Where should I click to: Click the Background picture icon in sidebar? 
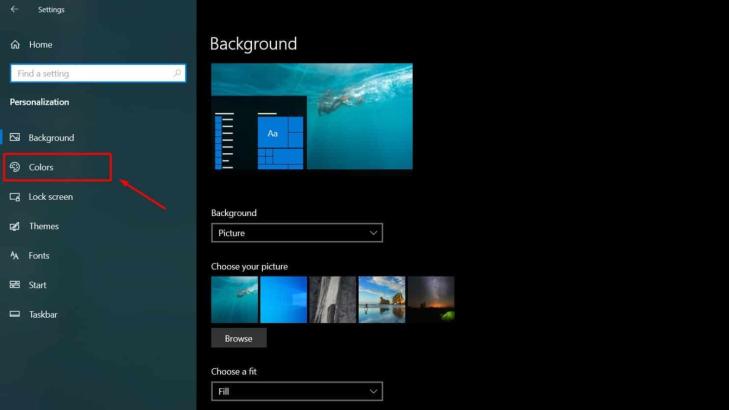pos(15,138)
